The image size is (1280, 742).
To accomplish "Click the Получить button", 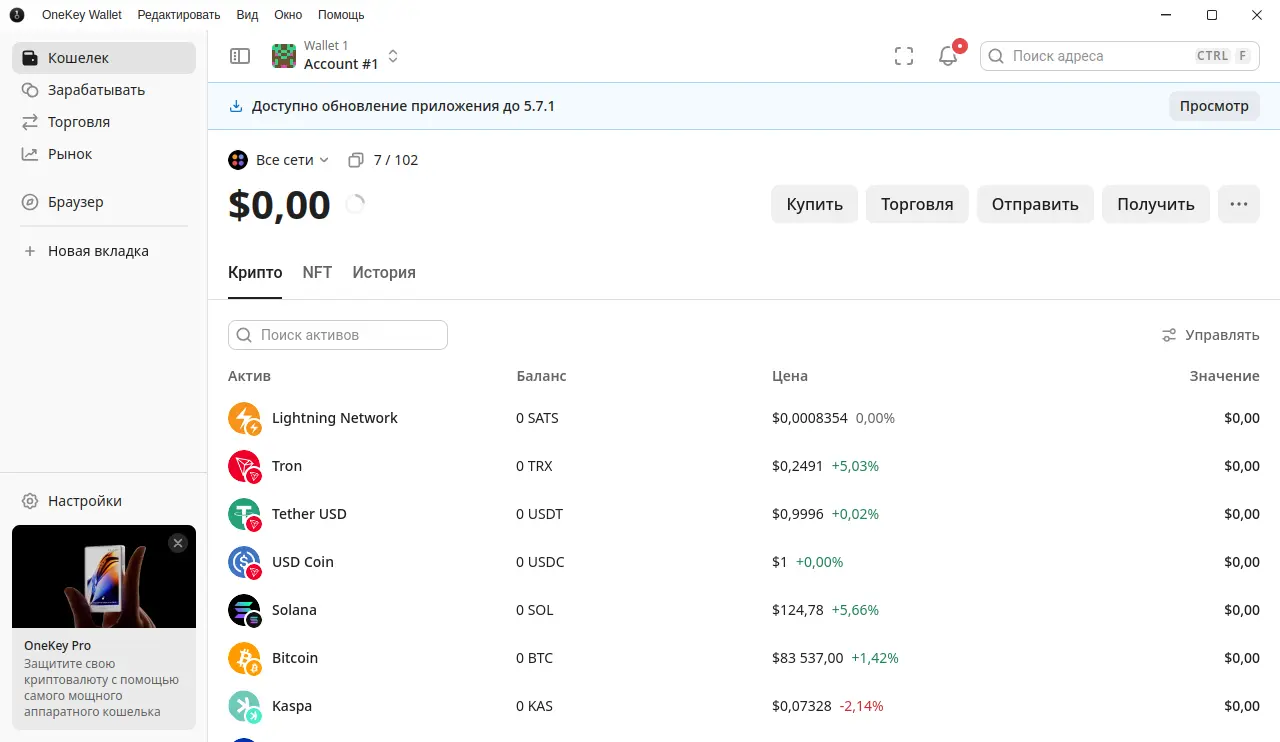I will pos(1156,204).
